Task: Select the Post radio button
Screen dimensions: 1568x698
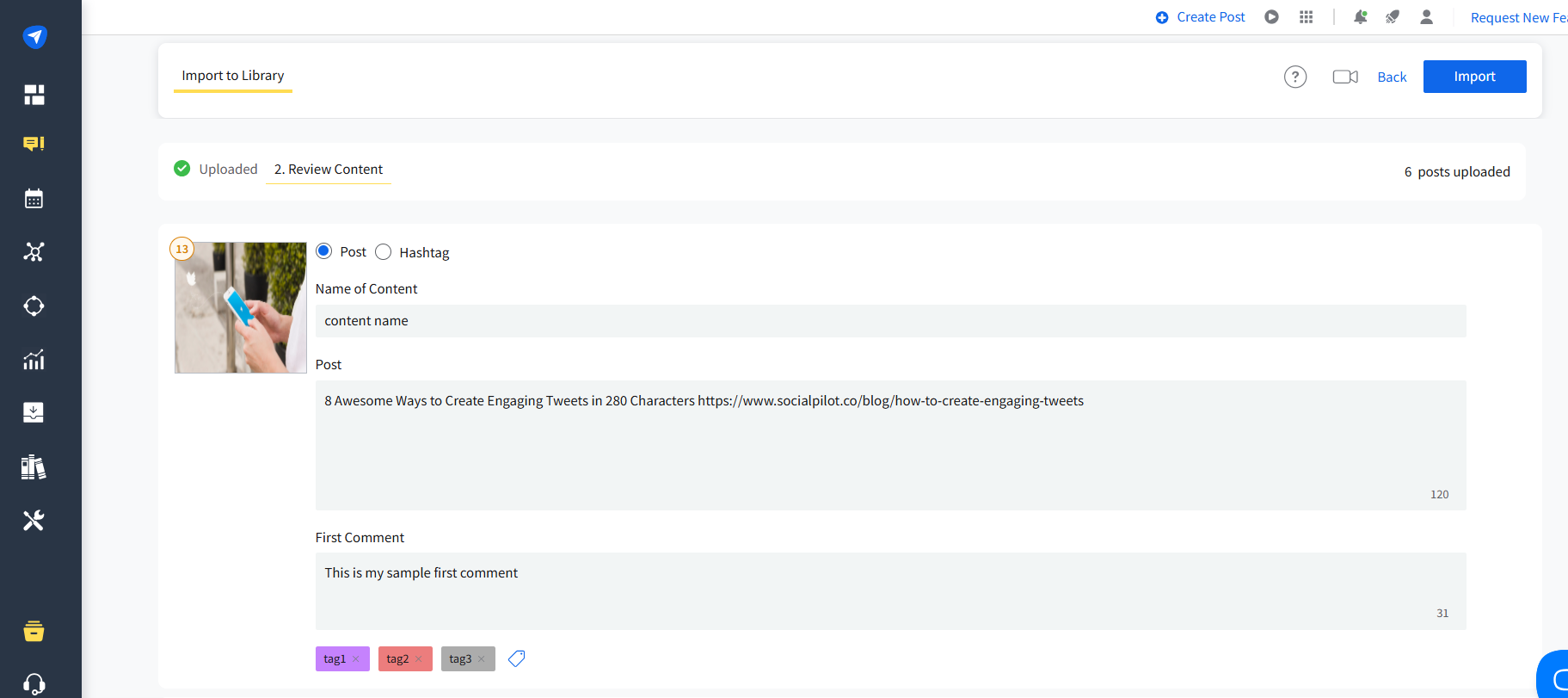Action: pos(324,251)
